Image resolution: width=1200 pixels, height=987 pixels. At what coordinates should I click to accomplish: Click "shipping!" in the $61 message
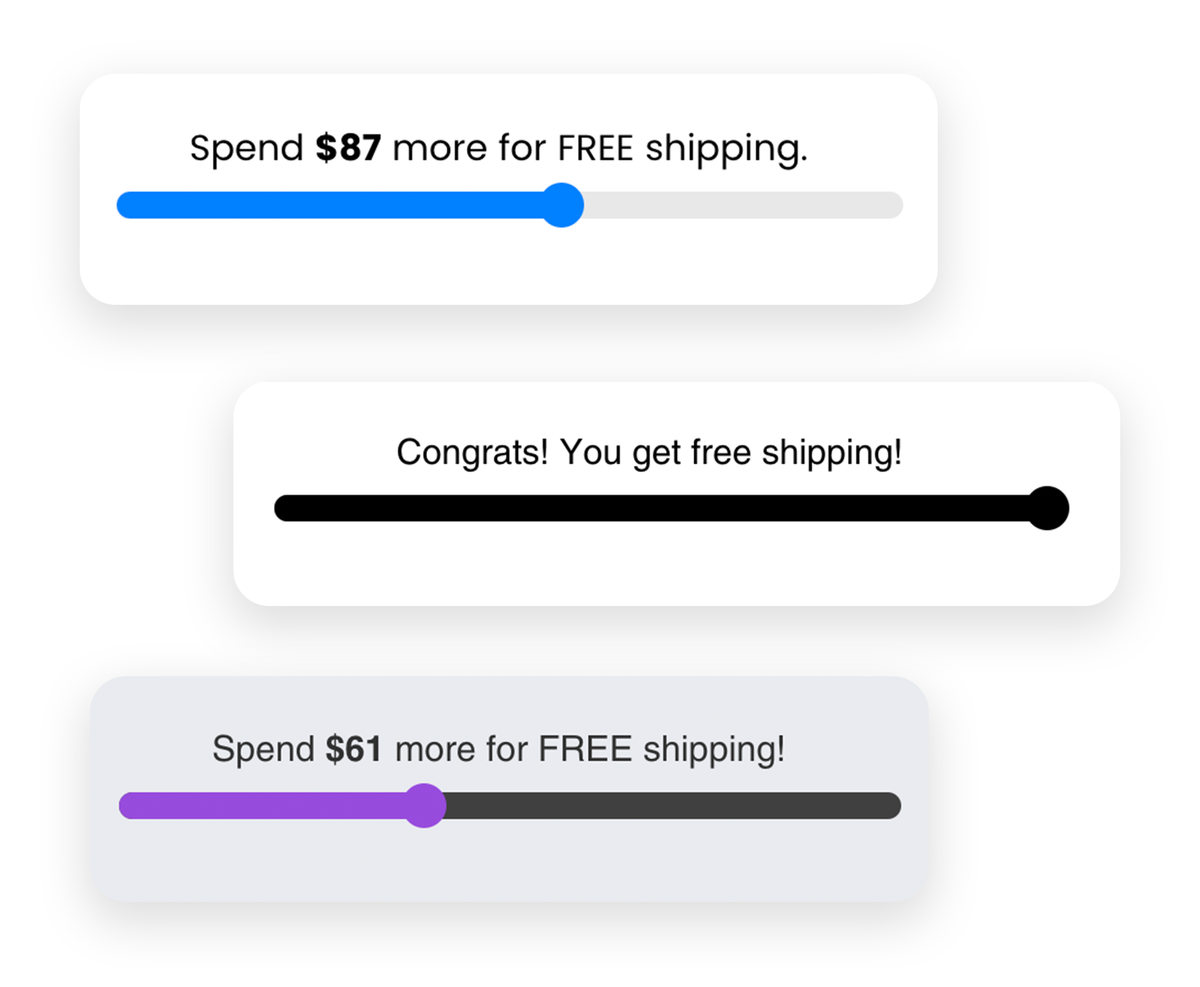[713, 749]
